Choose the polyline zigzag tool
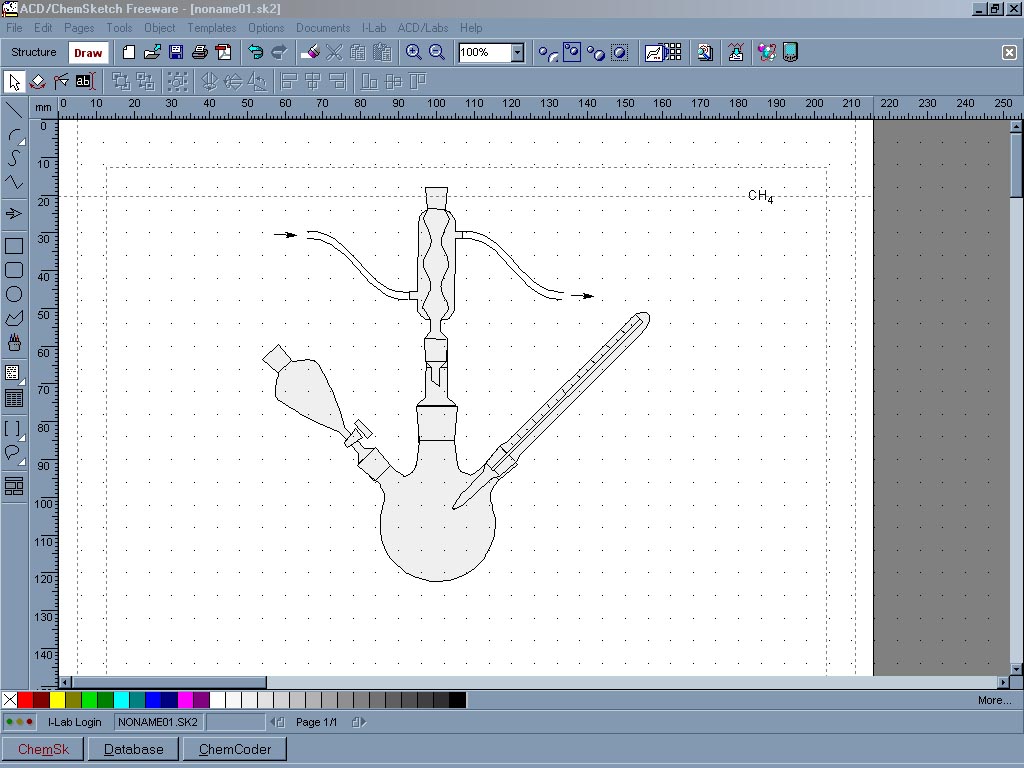The width and height of the screenshot is (1024, 768). tap(14, 182)
